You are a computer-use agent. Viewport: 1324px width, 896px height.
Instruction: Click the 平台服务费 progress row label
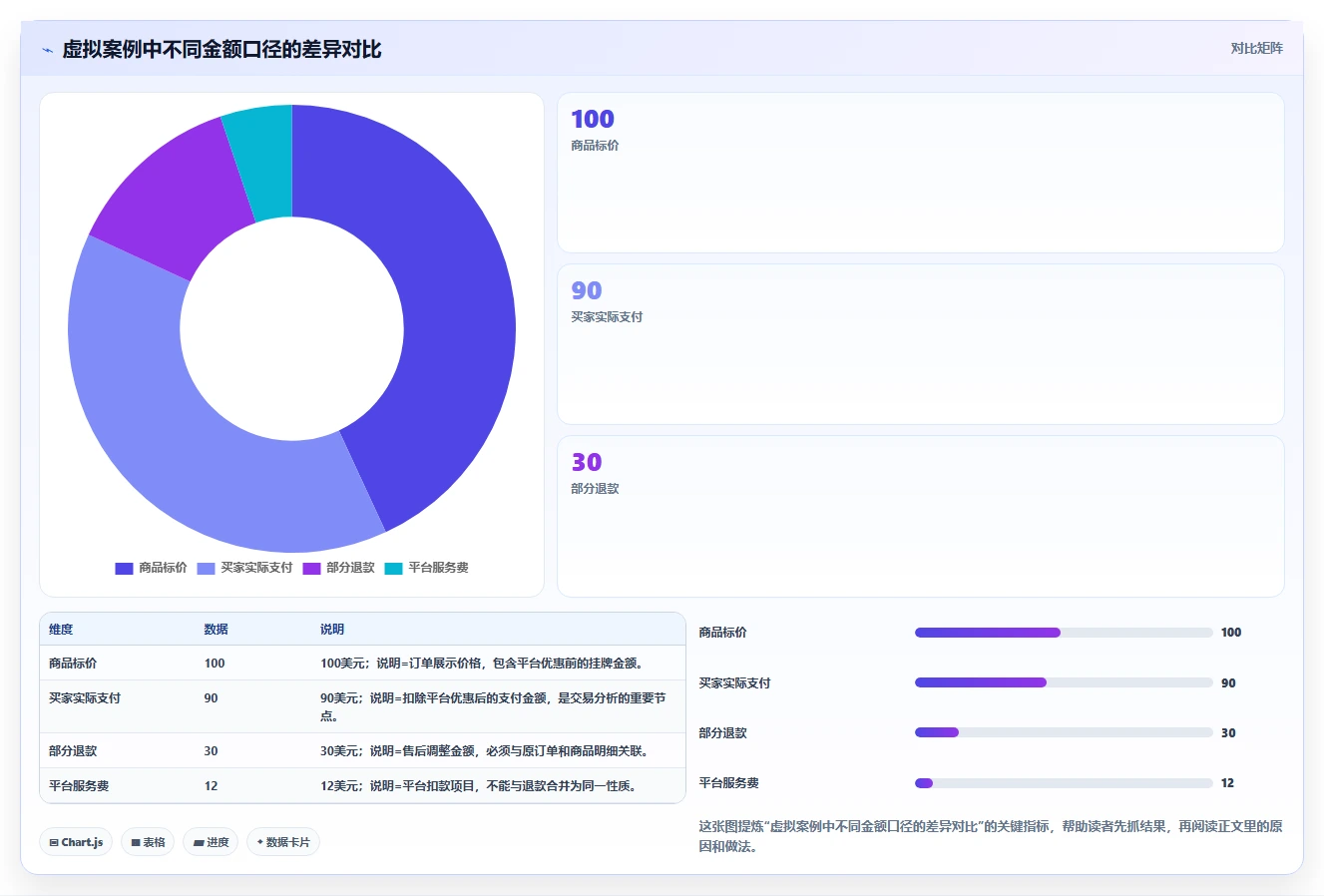tap(728, 783)
